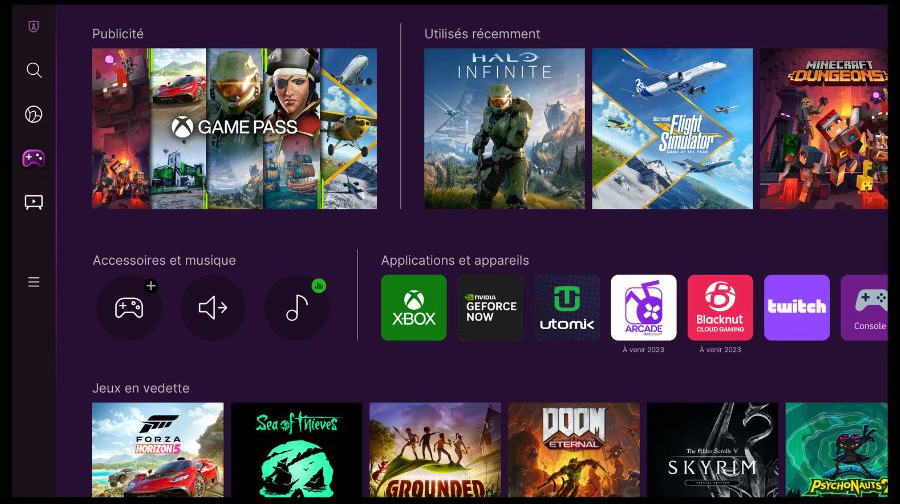Open the hamburger menu in sidebar
Screen dimensions: 900x504
(x=34, y=282)
